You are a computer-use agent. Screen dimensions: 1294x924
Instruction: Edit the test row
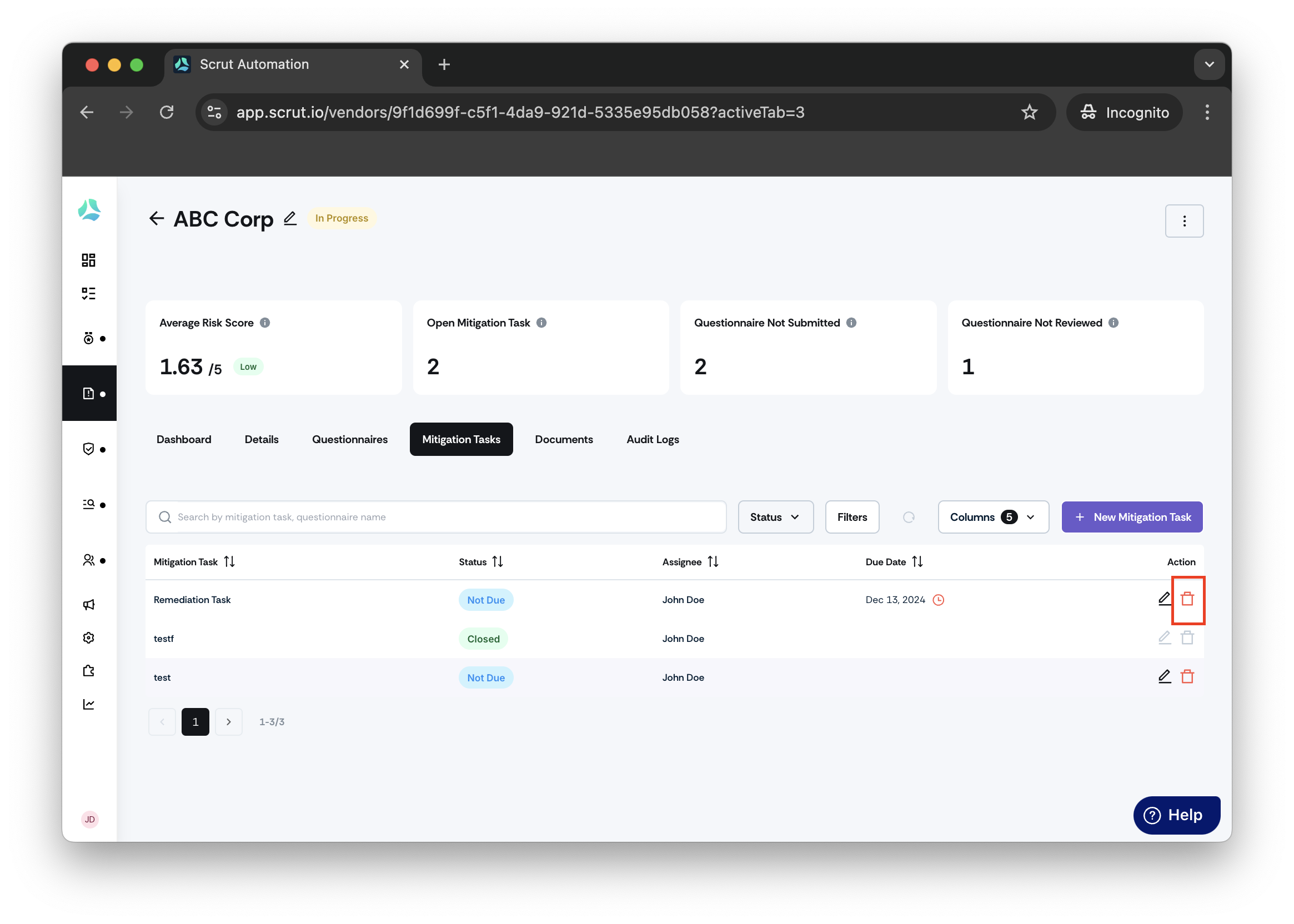1165,677
